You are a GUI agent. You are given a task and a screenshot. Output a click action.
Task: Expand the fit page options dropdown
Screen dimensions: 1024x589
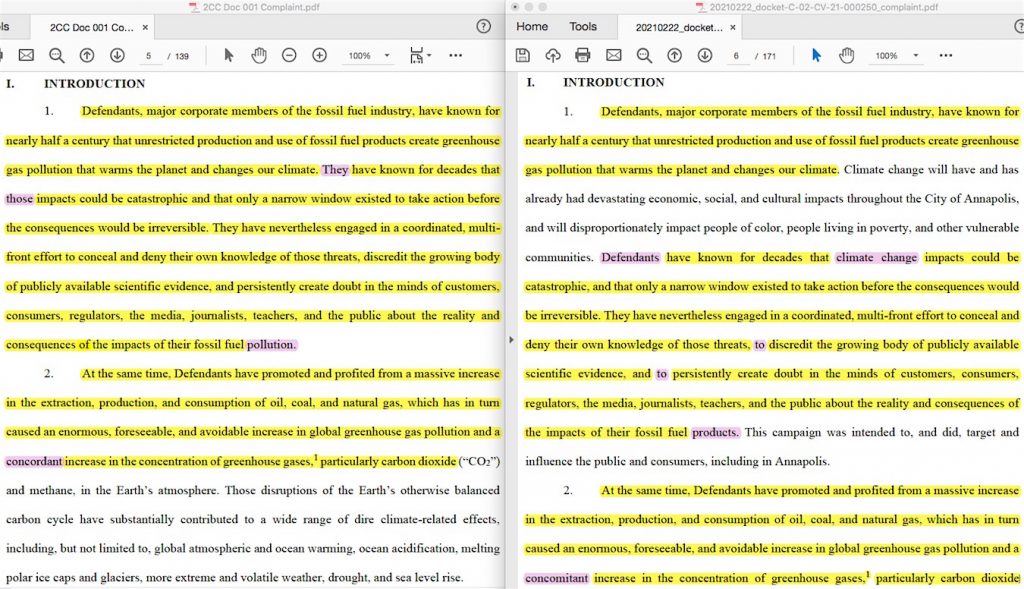[x=430, y=55]
